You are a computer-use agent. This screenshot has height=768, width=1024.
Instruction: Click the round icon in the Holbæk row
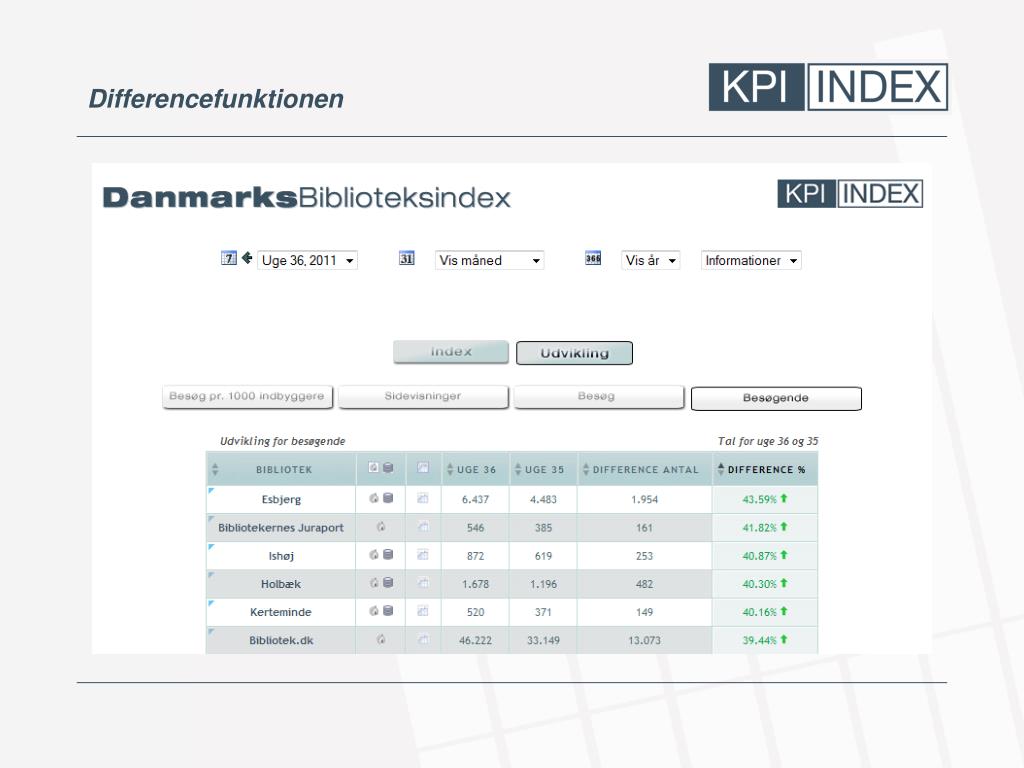pyautogui.click(x=374, y=583)
